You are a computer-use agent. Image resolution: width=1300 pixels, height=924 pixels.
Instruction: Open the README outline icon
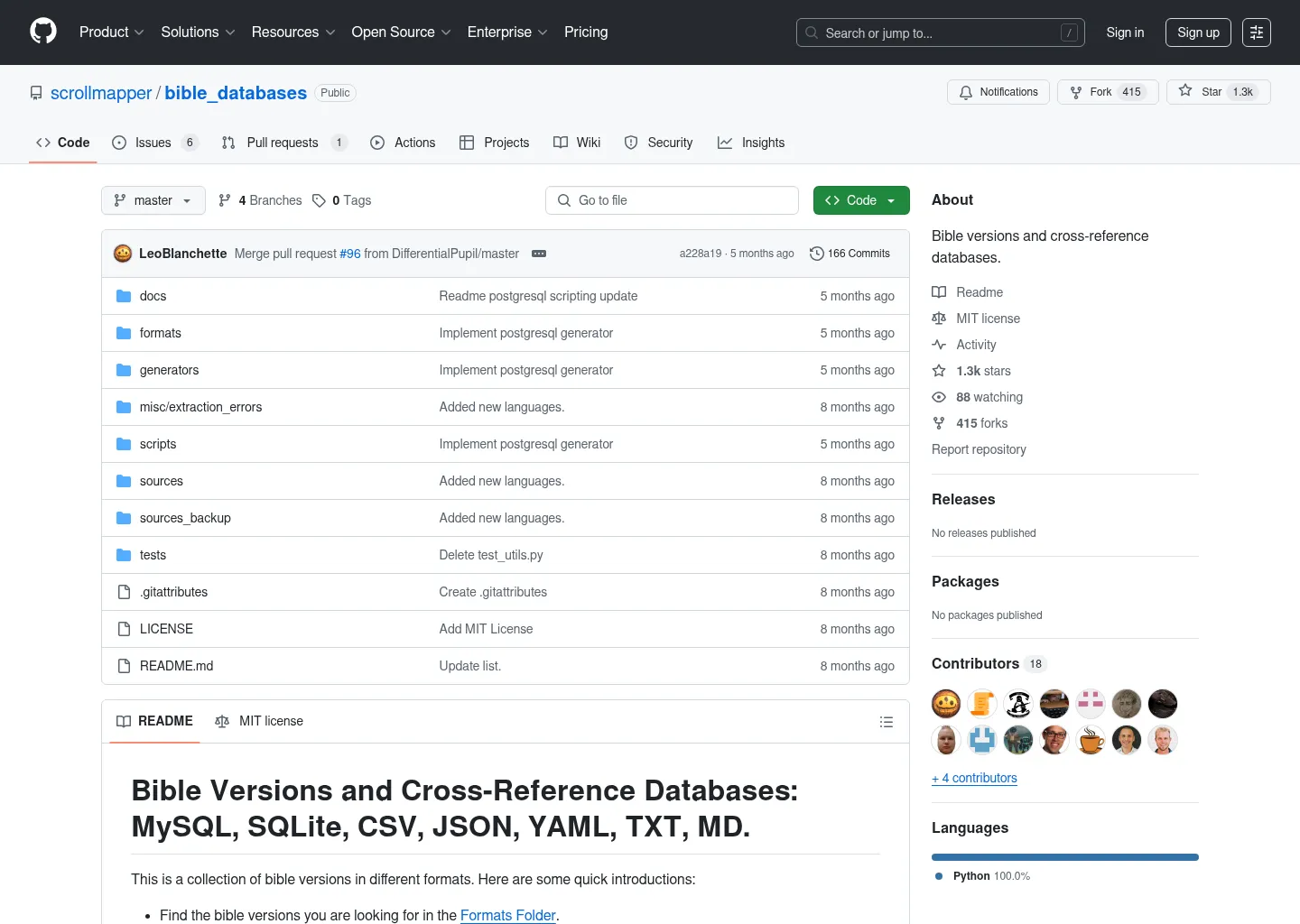[x=886, y=722]
